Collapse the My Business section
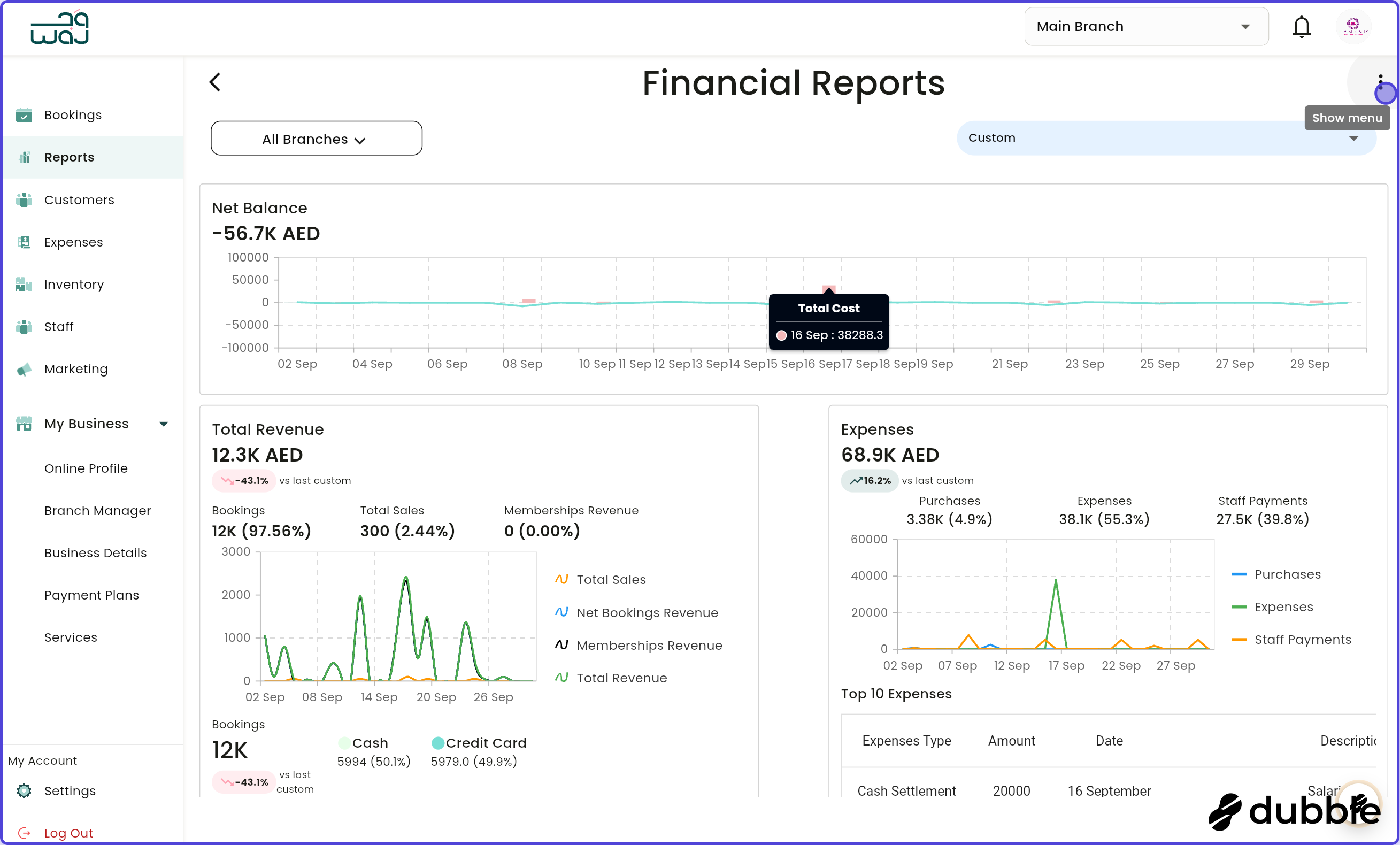 point(164,424)
